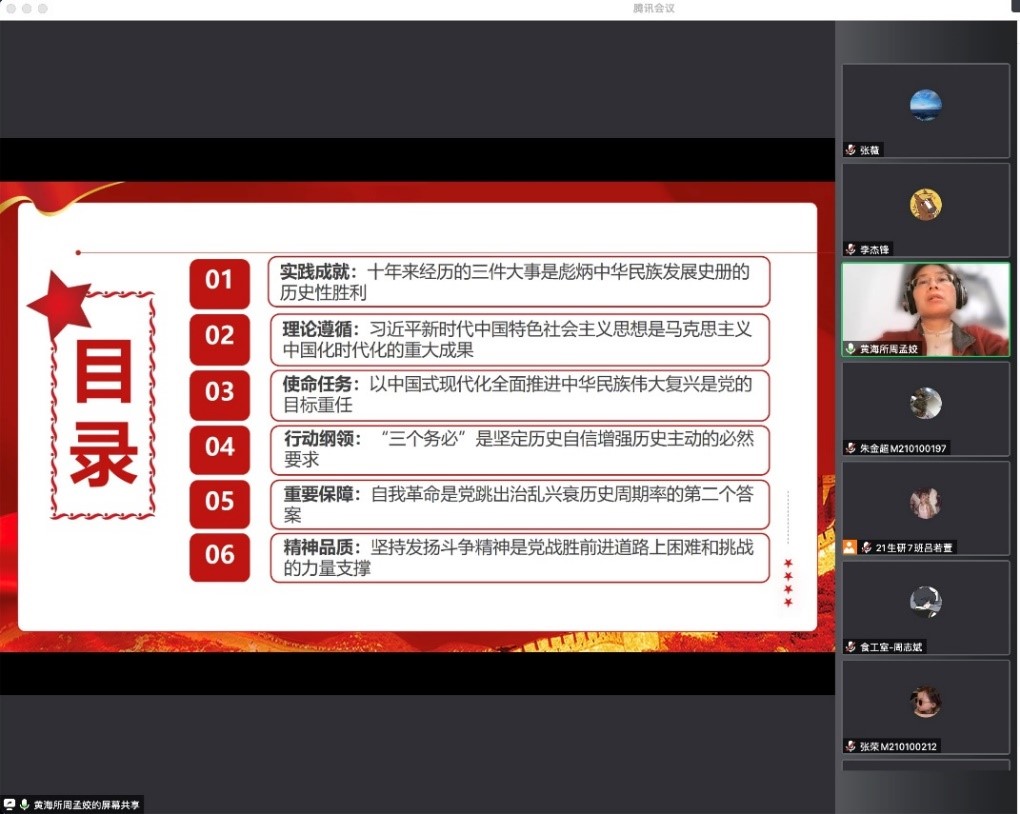The image size is (1020, 814).
Task: Click the muted mic icon beside 张薇
Action: [x=851, y=150]
